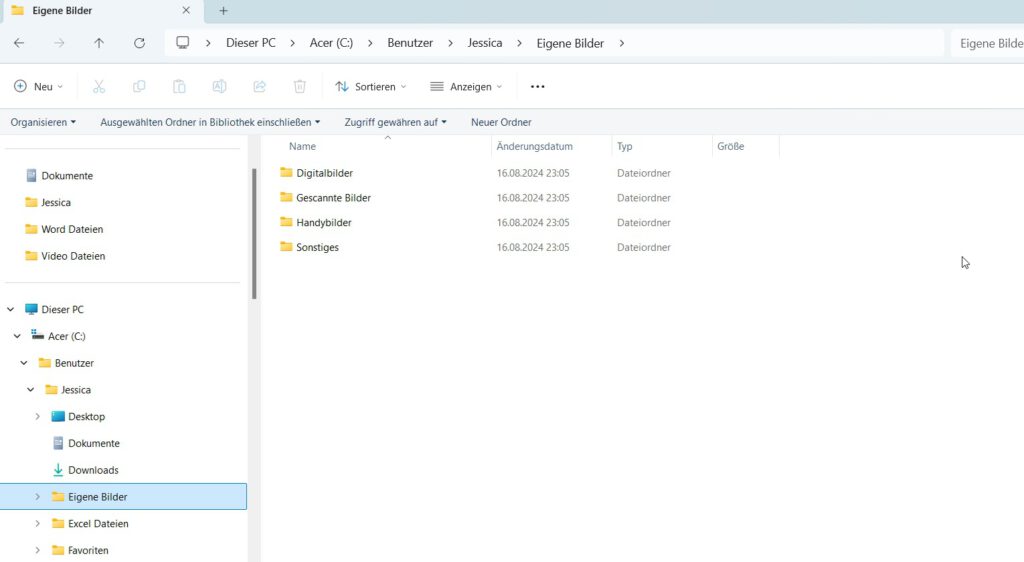The width and height of the screenshot is (1024, 562).
Task: Expand the Favoriten tree node
Action: (37, 550)
